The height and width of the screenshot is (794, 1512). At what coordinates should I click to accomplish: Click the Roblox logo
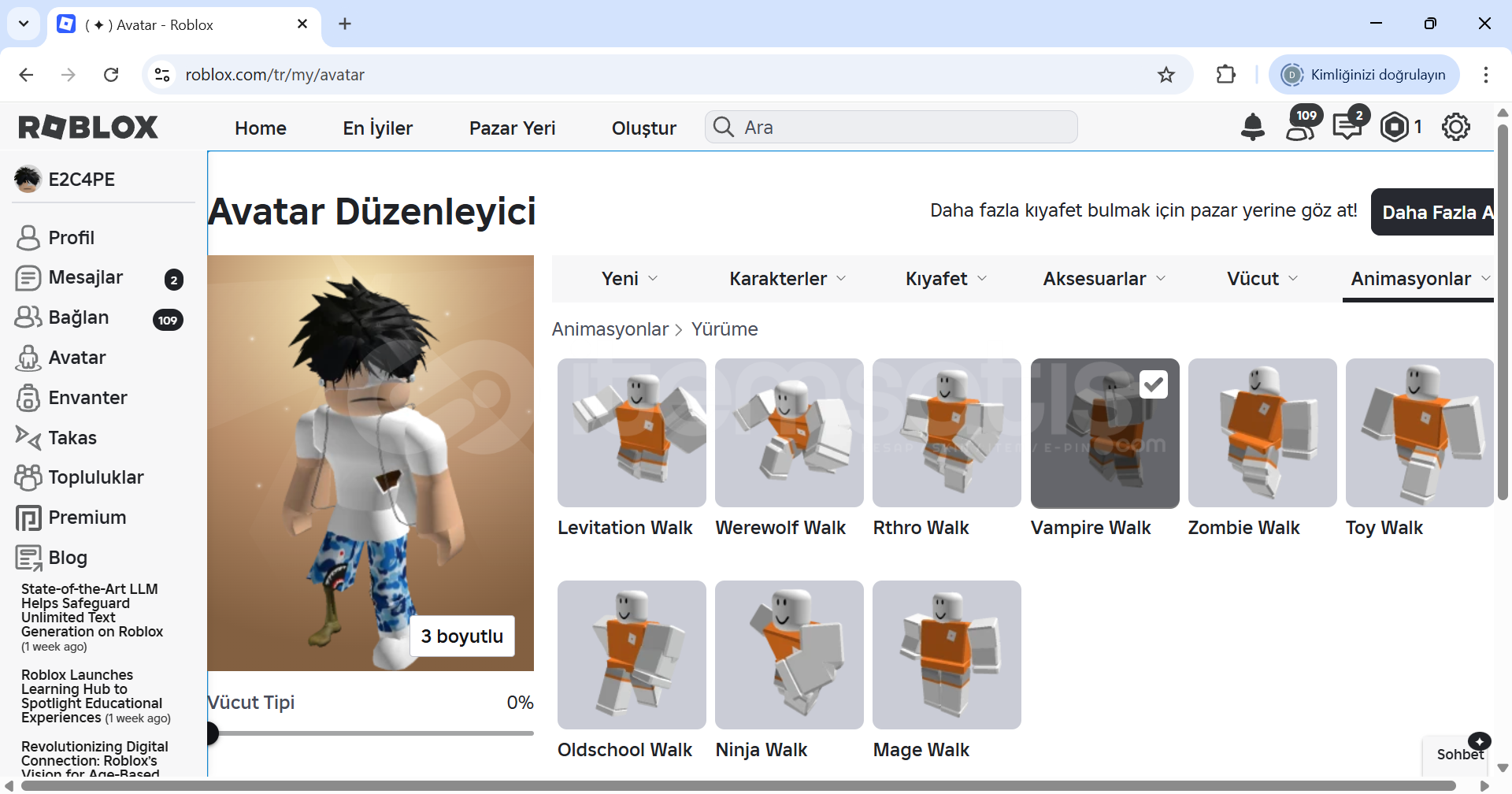(88, 127)
